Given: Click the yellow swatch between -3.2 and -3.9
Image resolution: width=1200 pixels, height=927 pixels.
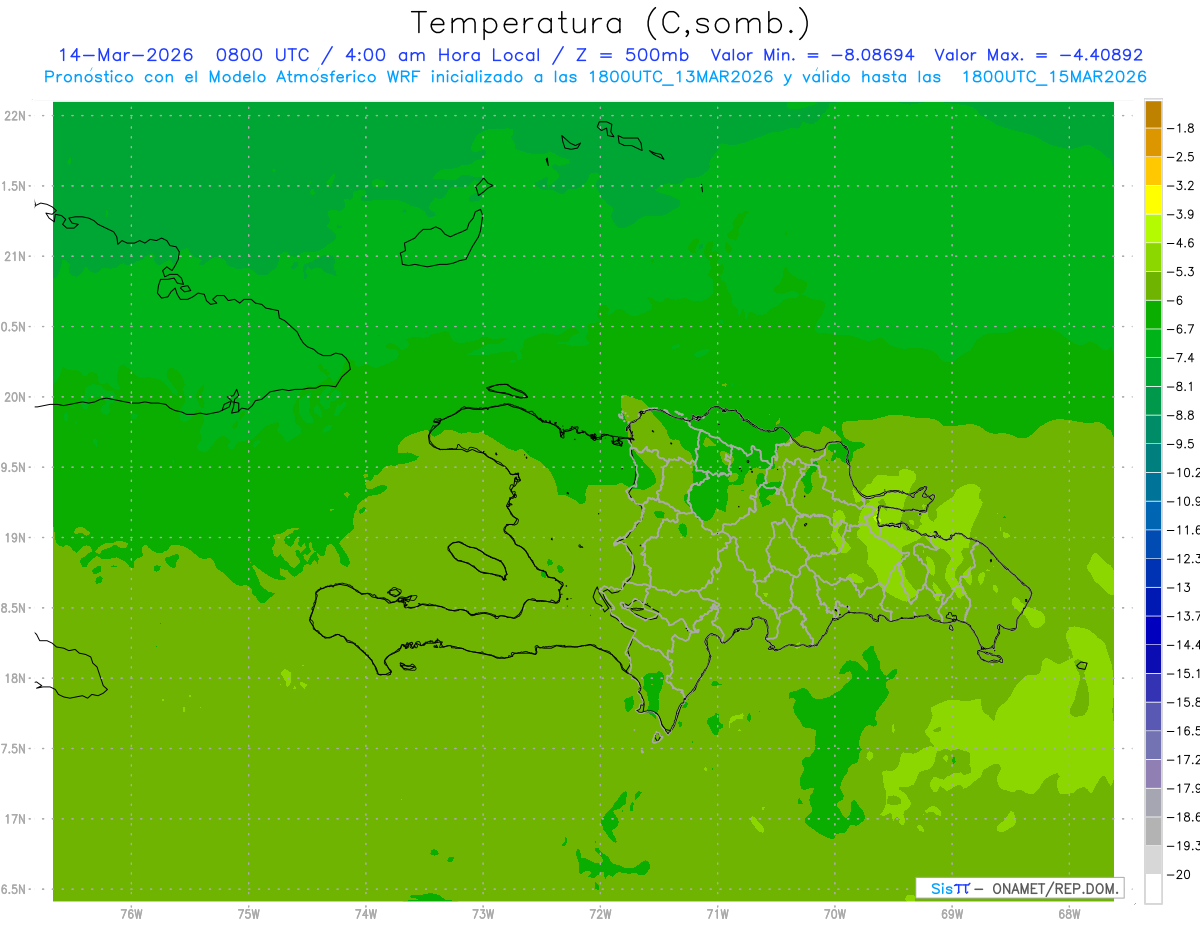Looking at the screenshot, I should [1153, 200].
